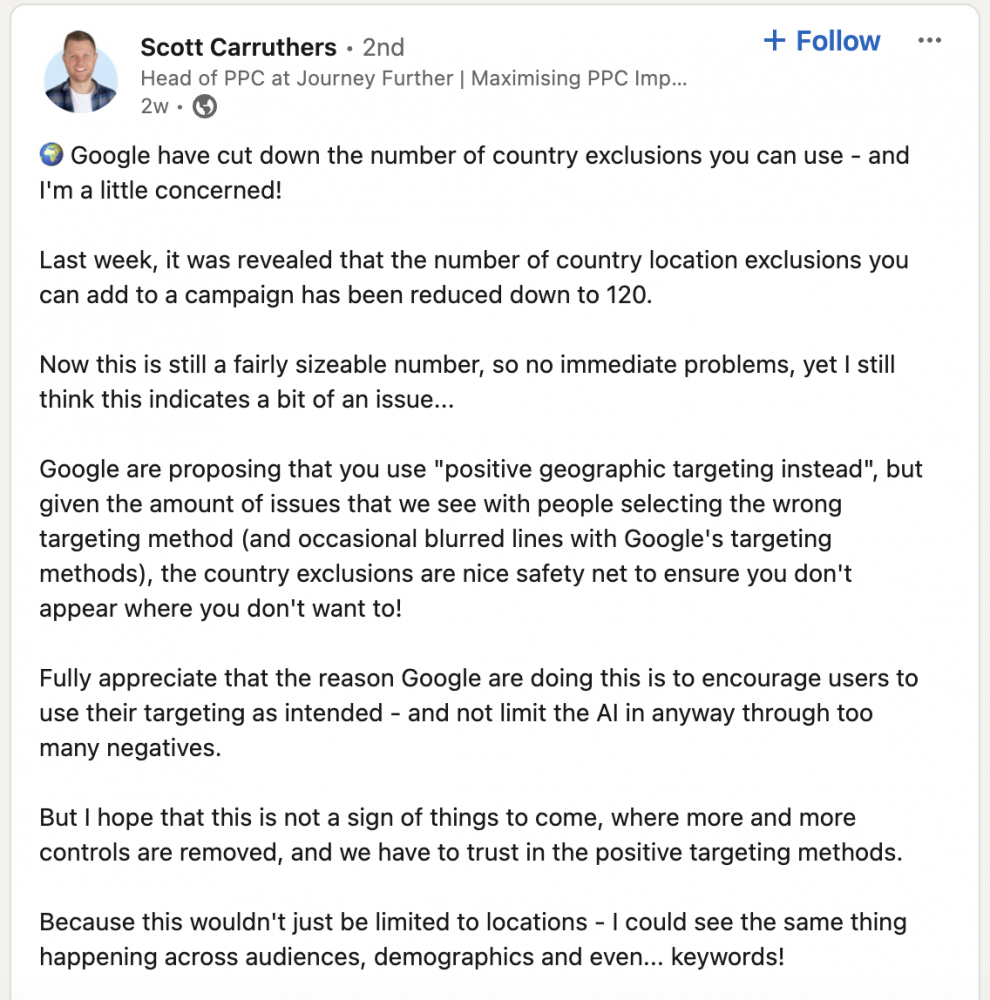The height and width of the screenshot is (1000, 990).
Task: Click the Earth emoji starting the post
Action: point(52,154)
